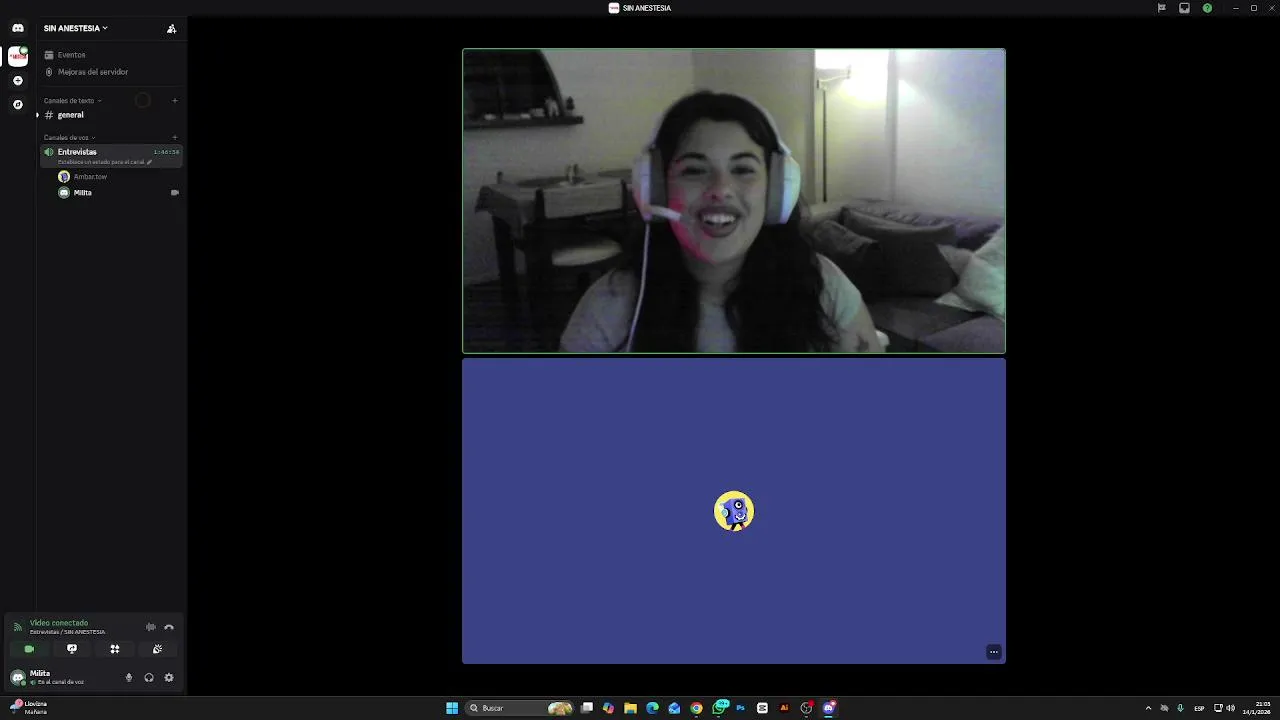Viewport: 1280px width, 720px height.
Task: Open the soundboard icon
Action: tap(158, 649)
